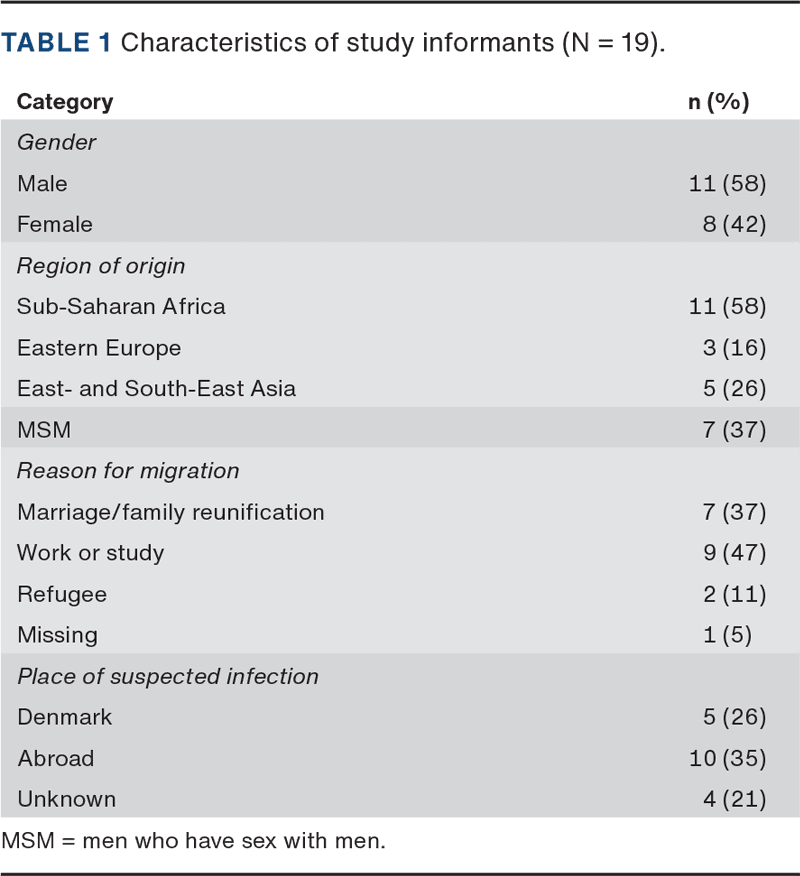Click the MSM row label
The image size is (800, 876).
point(44,430)
